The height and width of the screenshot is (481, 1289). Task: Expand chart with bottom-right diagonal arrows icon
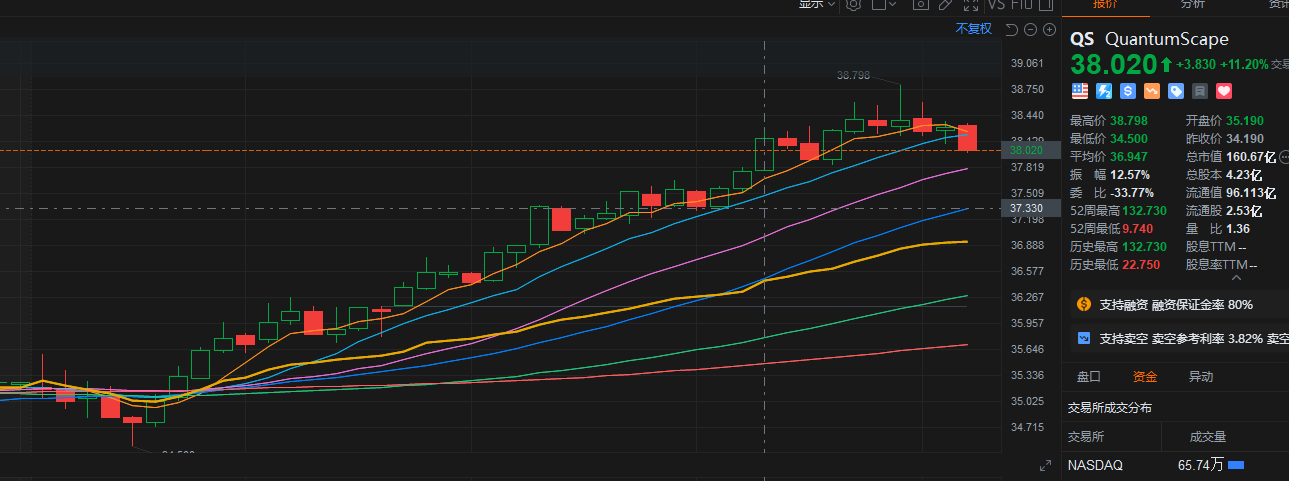click(1046, 465)
